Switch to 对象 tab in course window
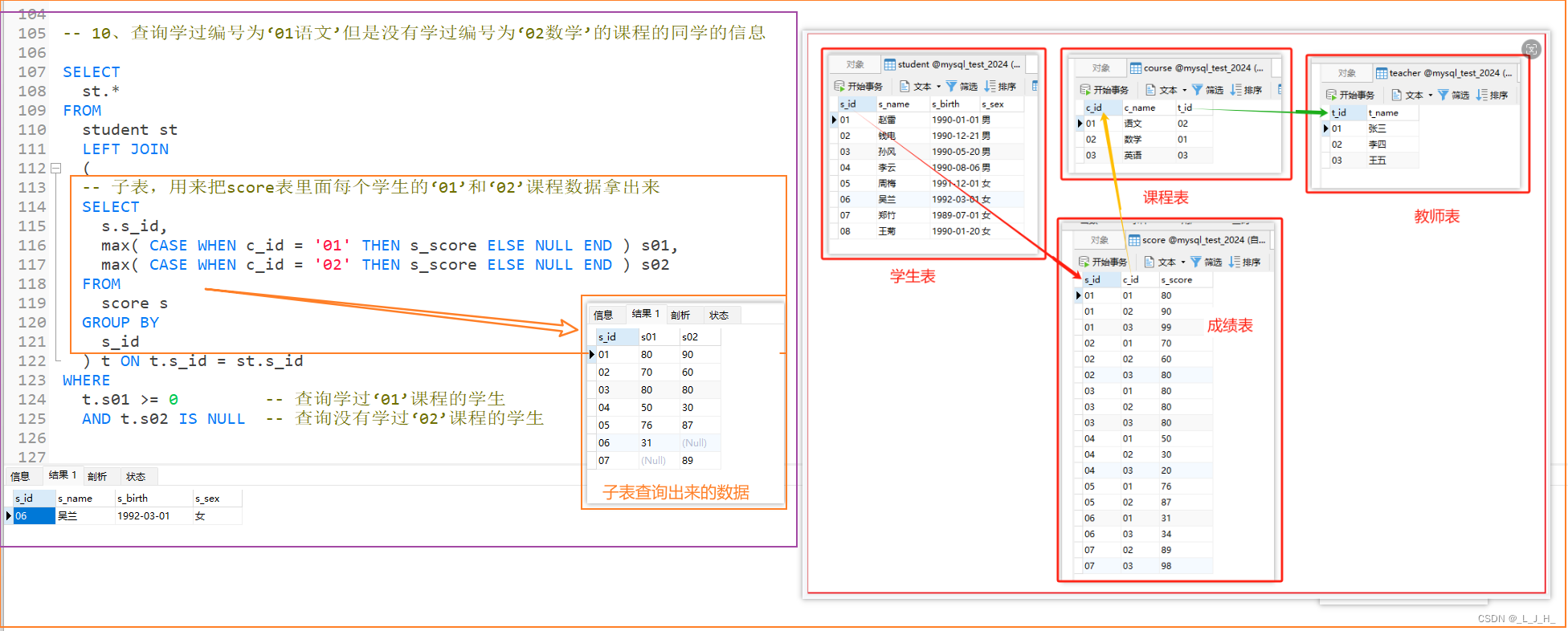Screen dimensions: 1568x631 1100,68
